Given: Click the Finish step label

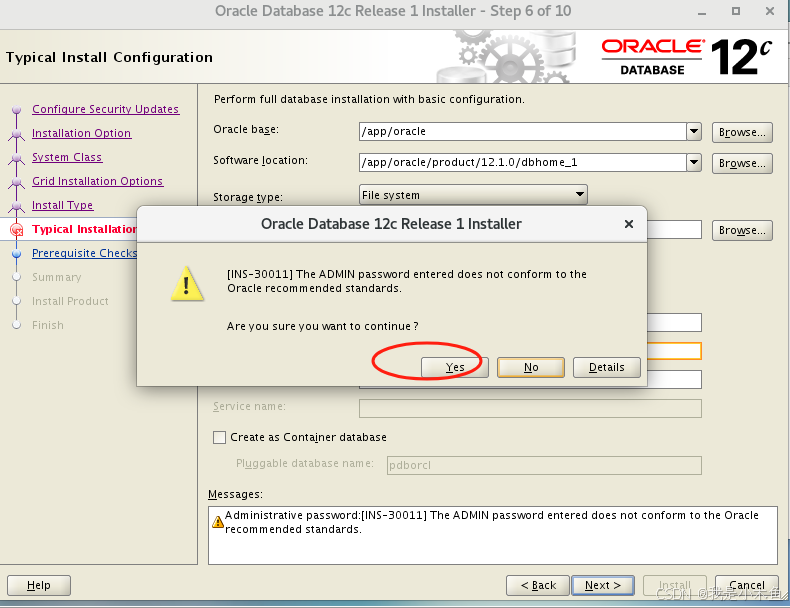Looking at the screenshot, I should tap(48, 325).
